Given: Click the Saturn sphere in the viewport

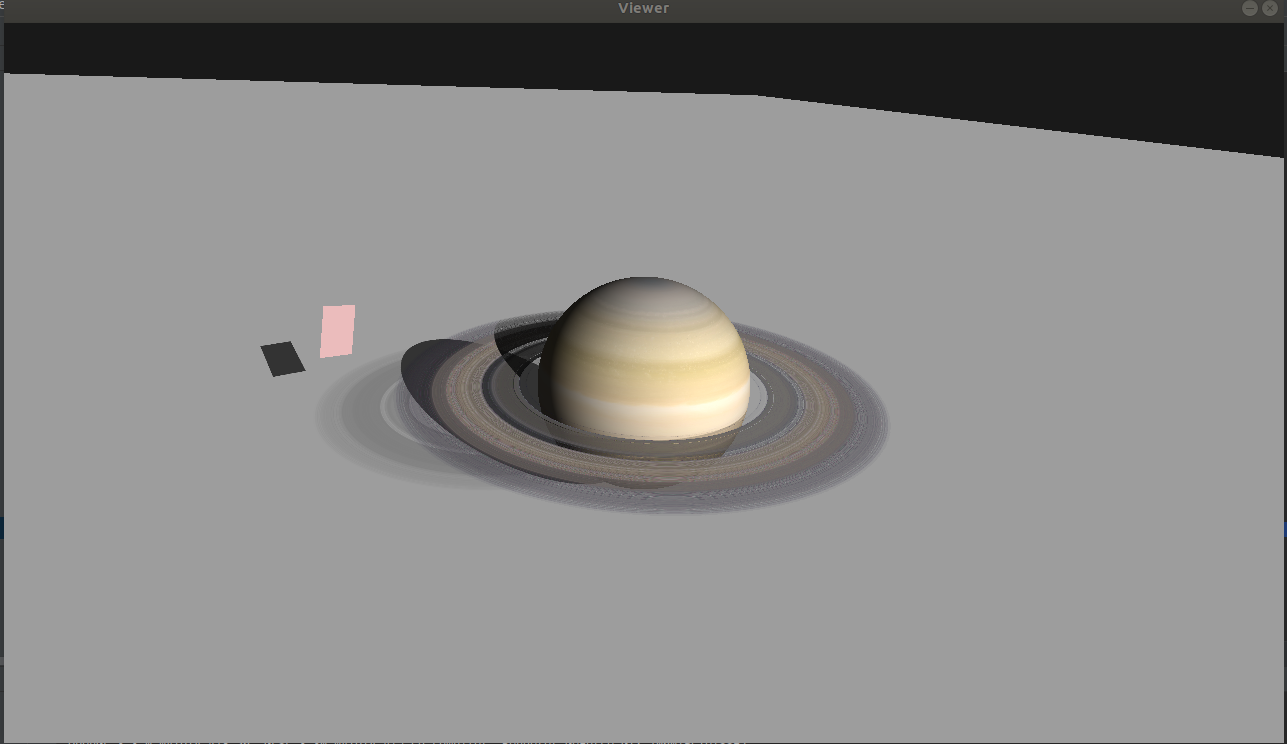Looking at the screenshot, I should (x=644, y=358).
